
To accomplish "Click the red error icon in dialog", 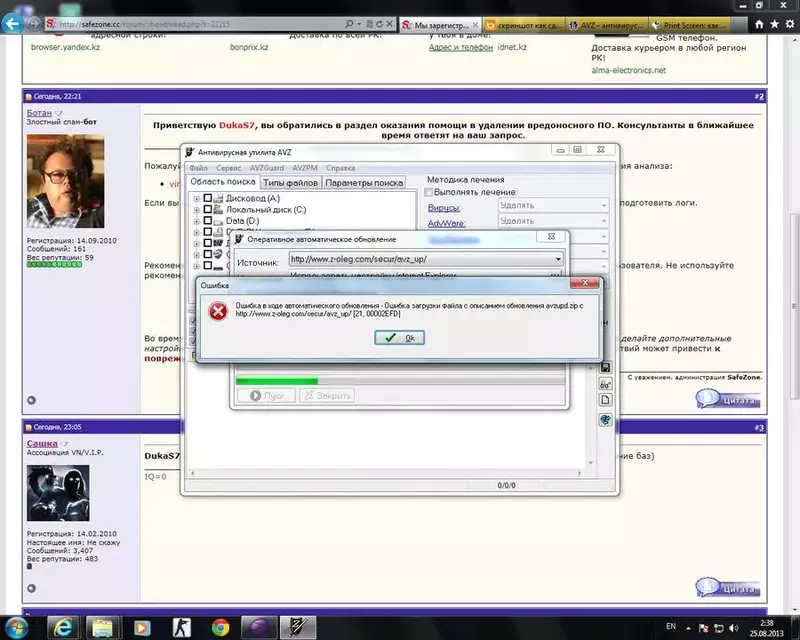I will coord(218,310).
